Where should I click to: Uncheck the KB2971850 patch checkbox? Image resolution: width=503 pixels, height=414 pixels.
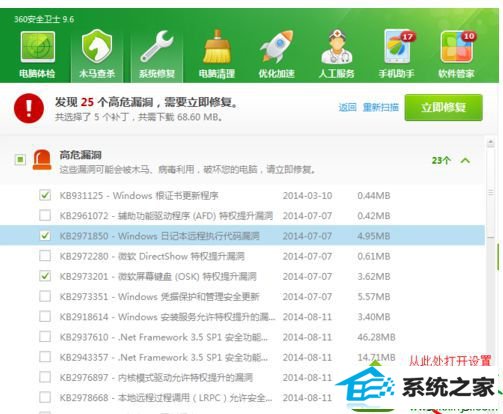pos(45,236)
